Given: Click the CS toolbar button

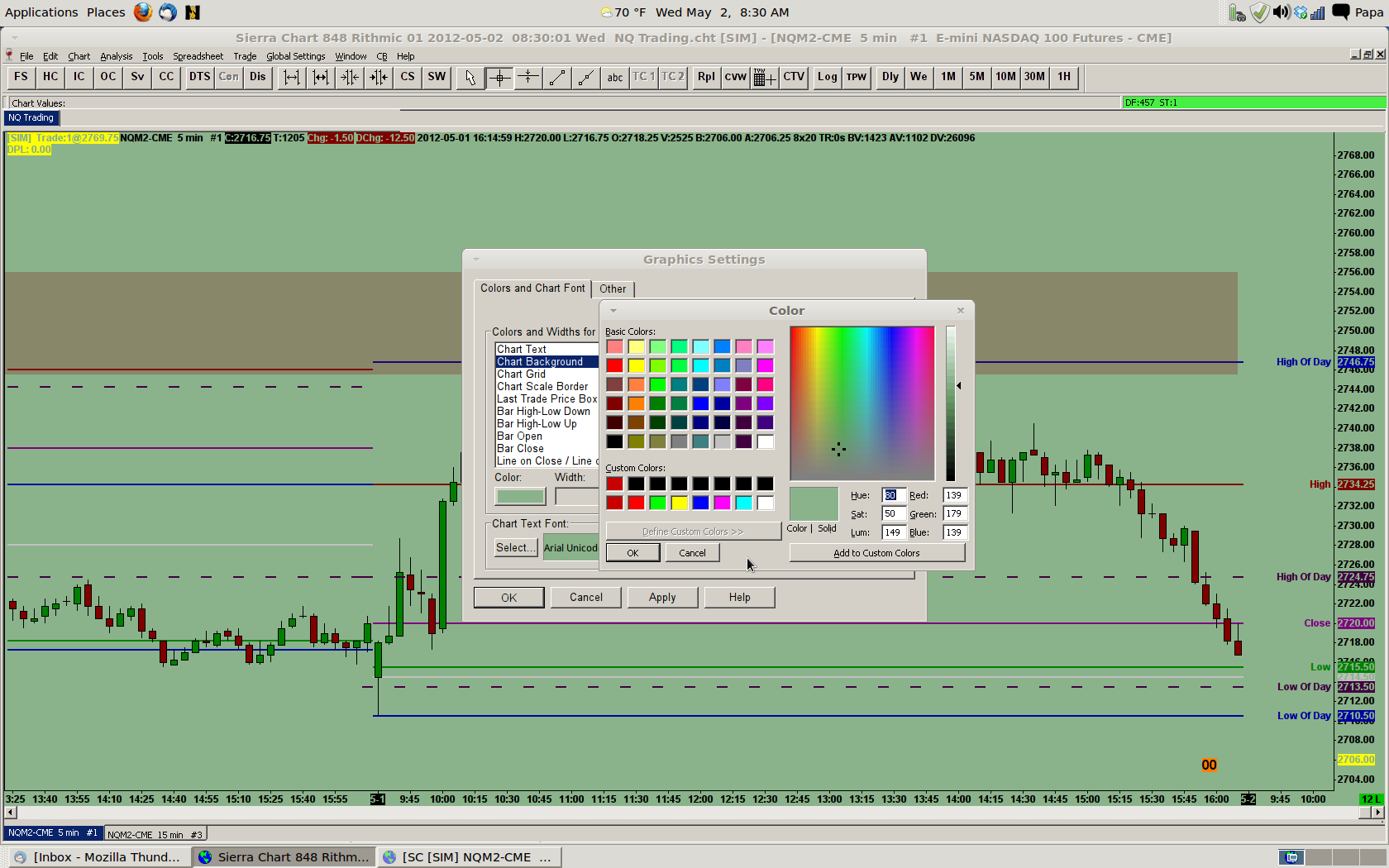Looking at the screenshot, I should [408, 77].
